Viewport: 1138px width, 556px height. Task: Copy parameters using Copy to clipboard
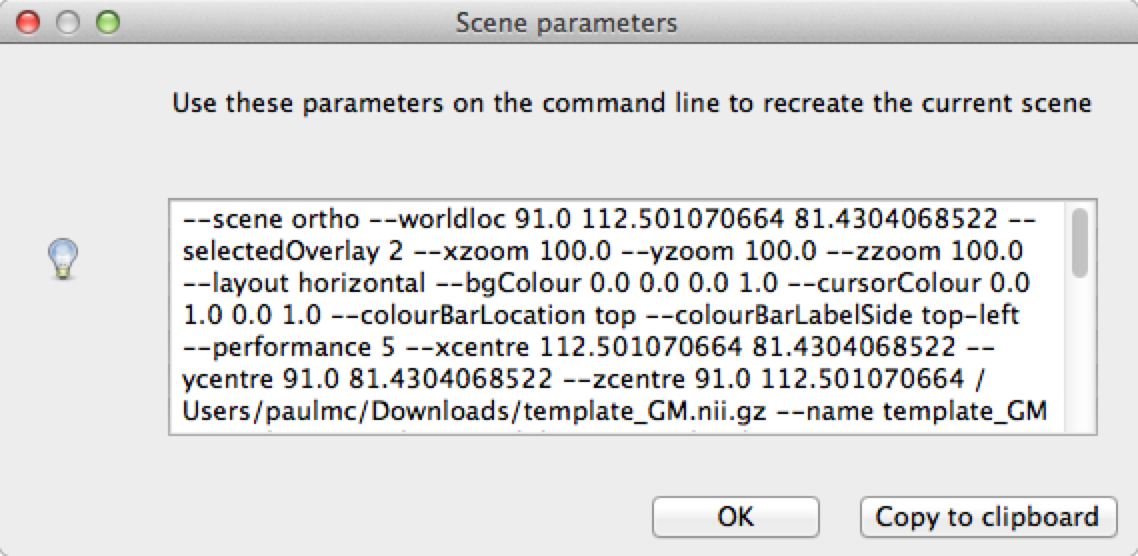(988, 517)
